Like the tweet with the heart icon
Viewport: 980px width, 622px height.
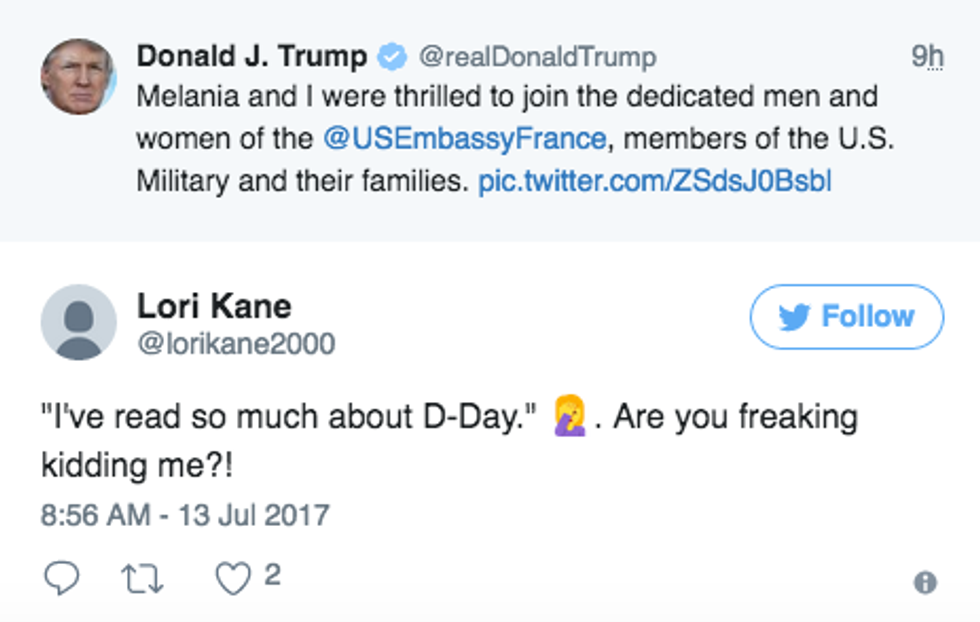click(233, 579)
